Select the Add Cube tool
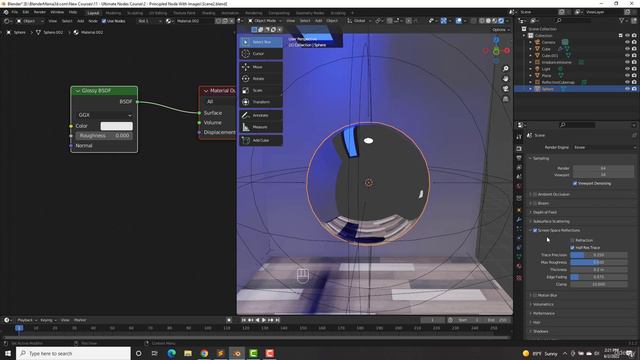This screenshot has width=640, height=360. pyautogui.click(x=261, y=140)
